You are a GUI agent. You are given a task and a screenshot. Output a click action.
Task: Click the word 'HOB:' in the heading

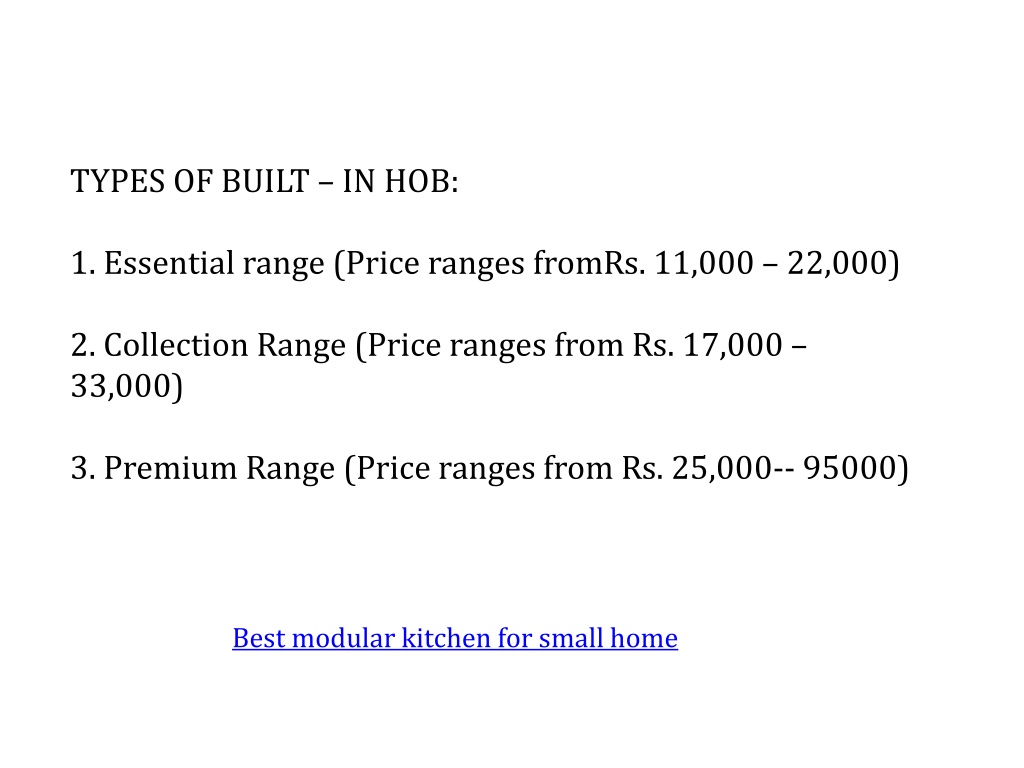421,181
